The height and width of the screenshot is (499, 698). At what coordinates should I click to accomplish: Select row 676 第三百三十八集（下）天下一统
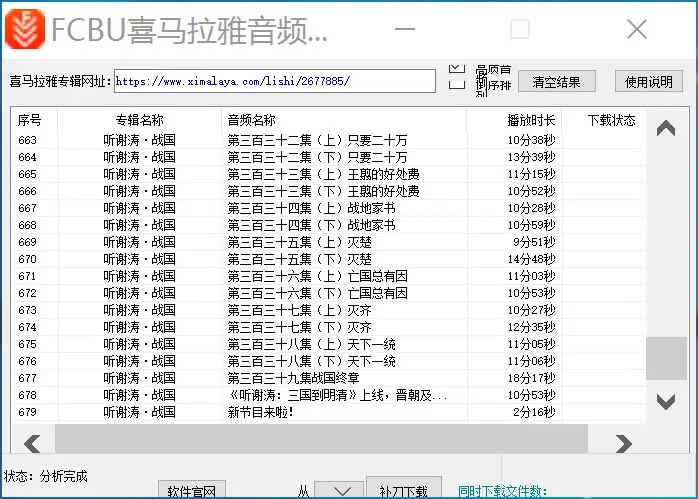point(329,361)
